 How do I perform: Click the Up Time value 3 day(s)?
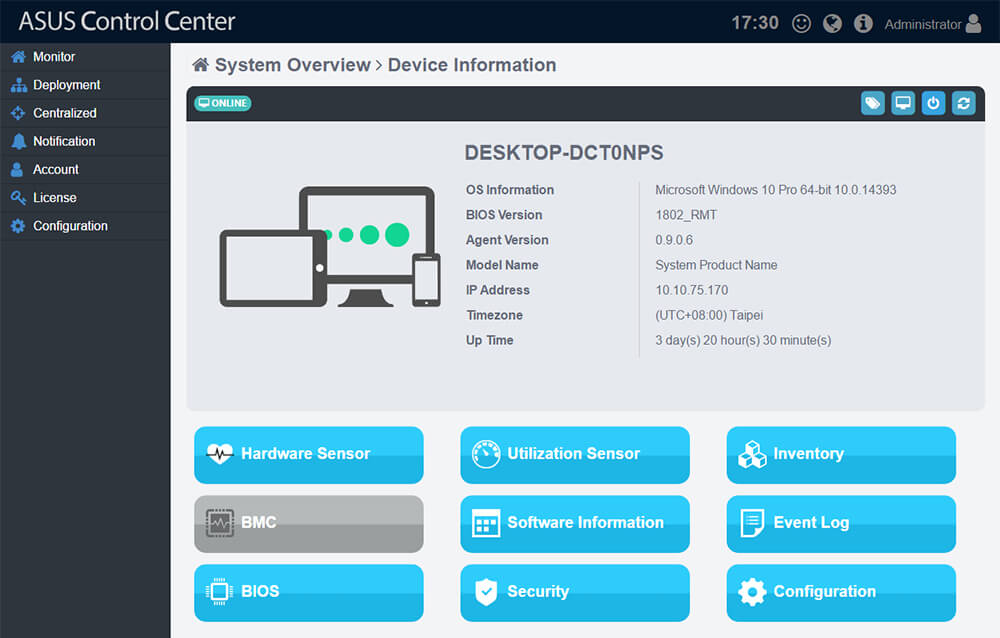pos(743,340)
